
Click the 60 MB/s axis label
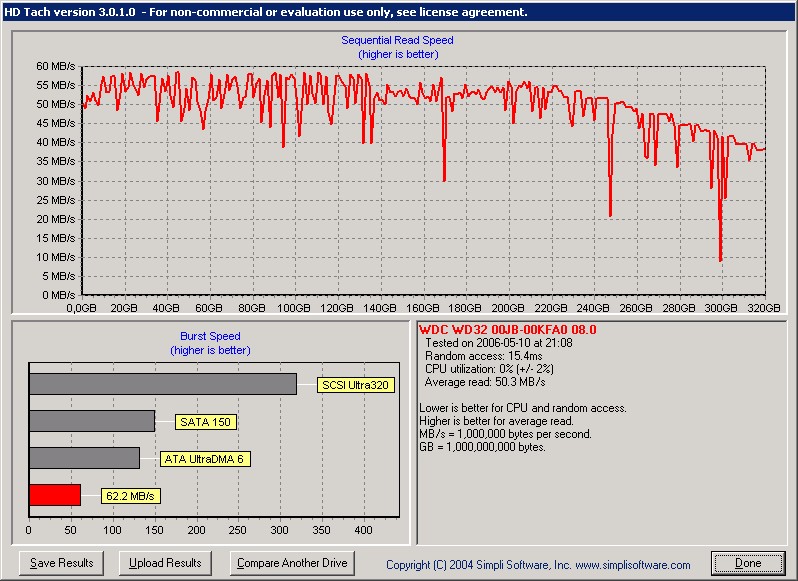[55, 66]
